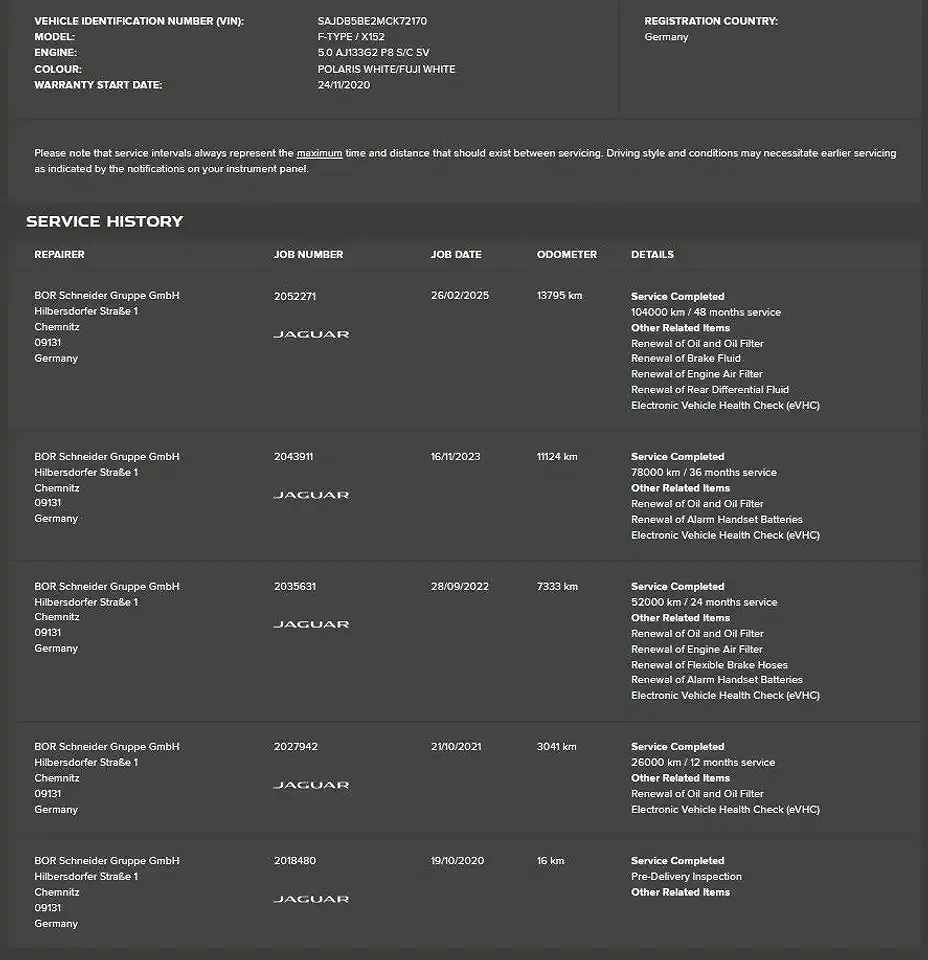
Task: Click the 7333 km odometer reading
Action: [557, 586]
